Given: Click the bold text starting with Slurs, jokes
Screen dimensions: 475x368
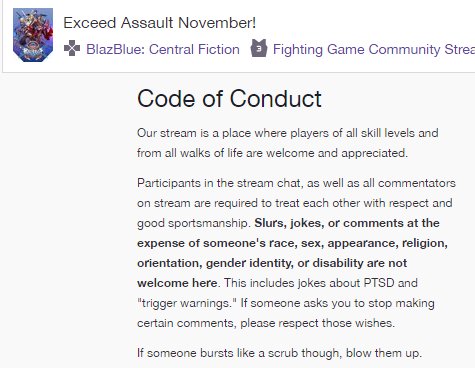Looking at the screenshot, I should click(347, 223).
